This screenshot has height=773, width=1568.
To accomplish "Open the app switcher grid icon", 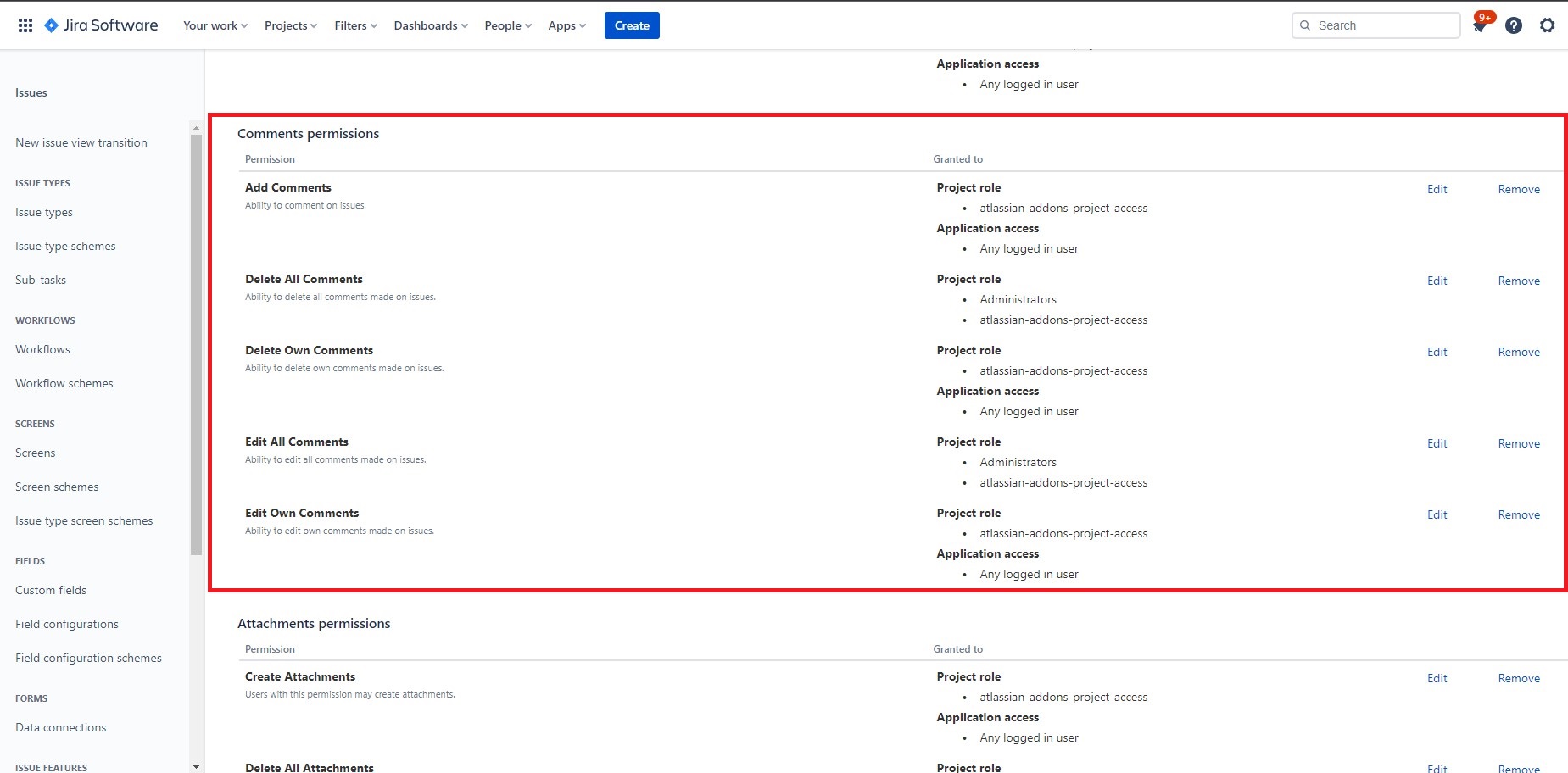I will (x=25, y=25).
